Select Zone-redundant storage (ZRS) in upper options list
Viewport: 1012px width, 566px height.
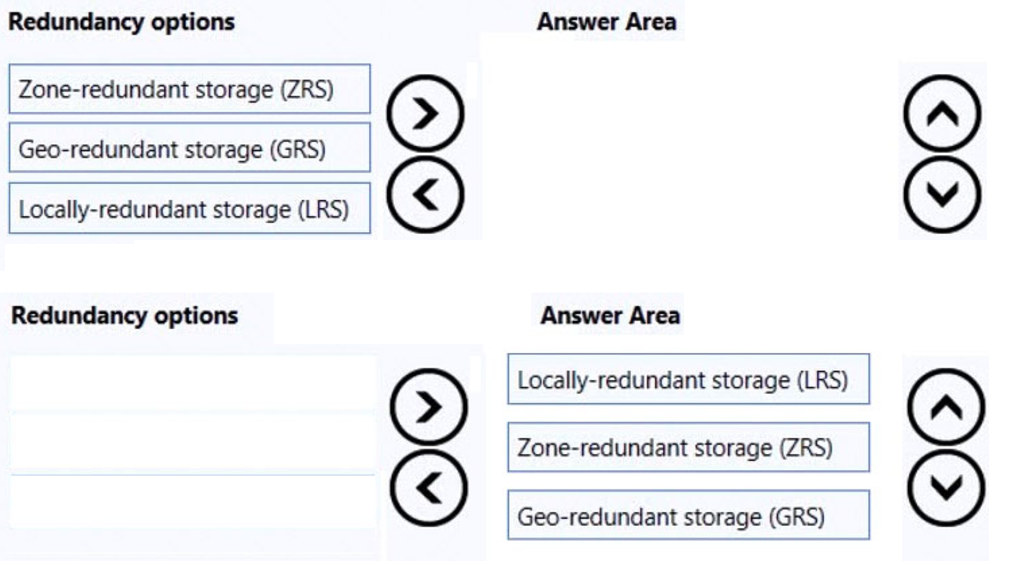point(189,89)
